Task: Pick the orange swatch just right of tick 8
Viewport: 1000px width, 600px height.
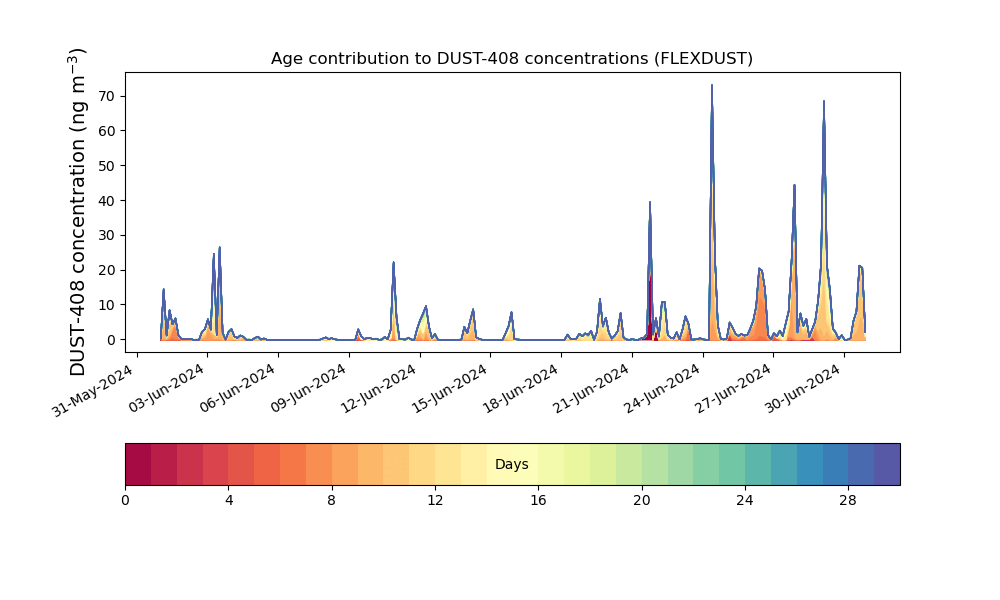Action: [345, 464]
